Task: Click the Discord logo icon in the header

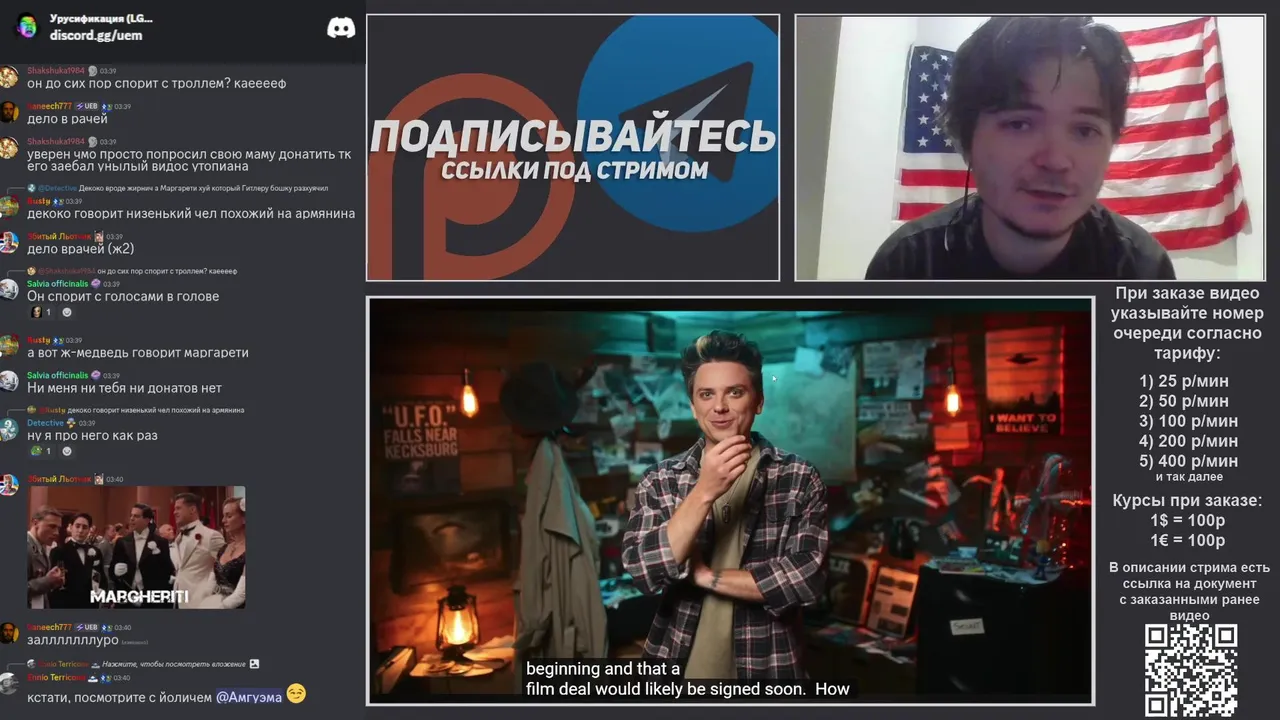Action: 341,28
